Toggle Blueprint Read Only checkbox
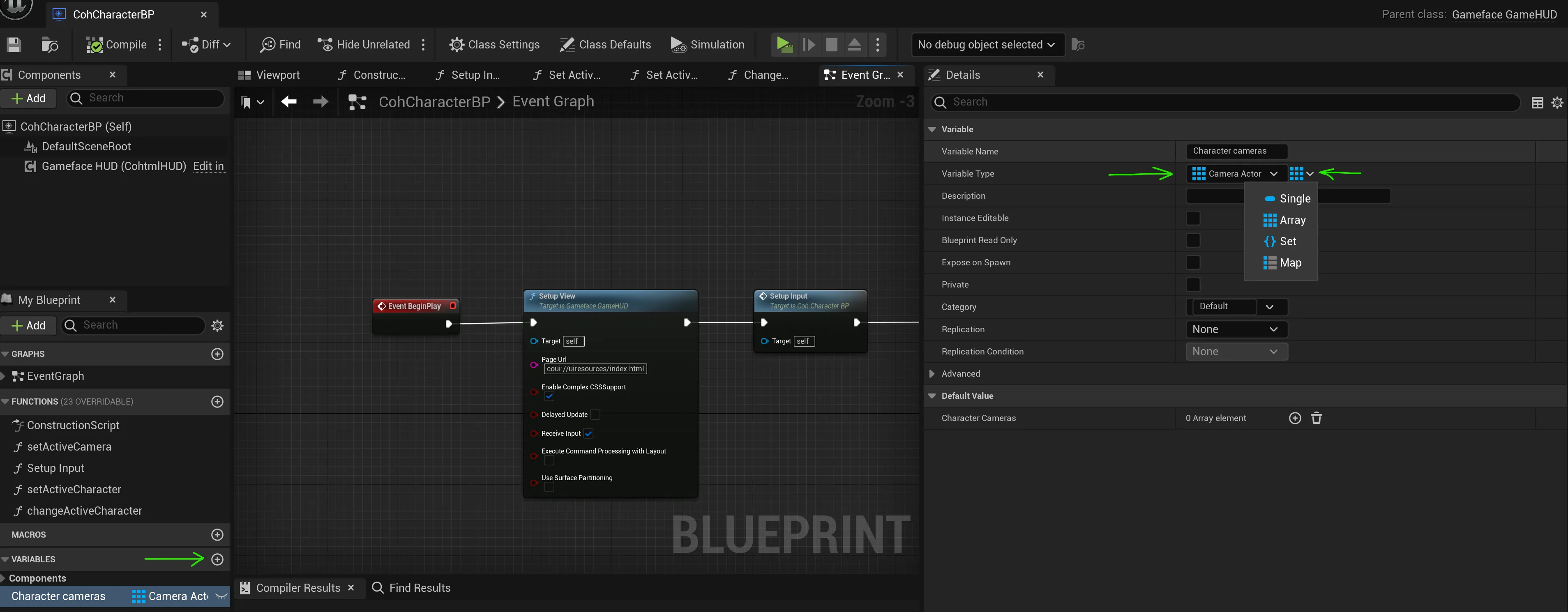The width and height of the screenshot is (1568, 612). pyautogui.click(x=1192, y=240)
